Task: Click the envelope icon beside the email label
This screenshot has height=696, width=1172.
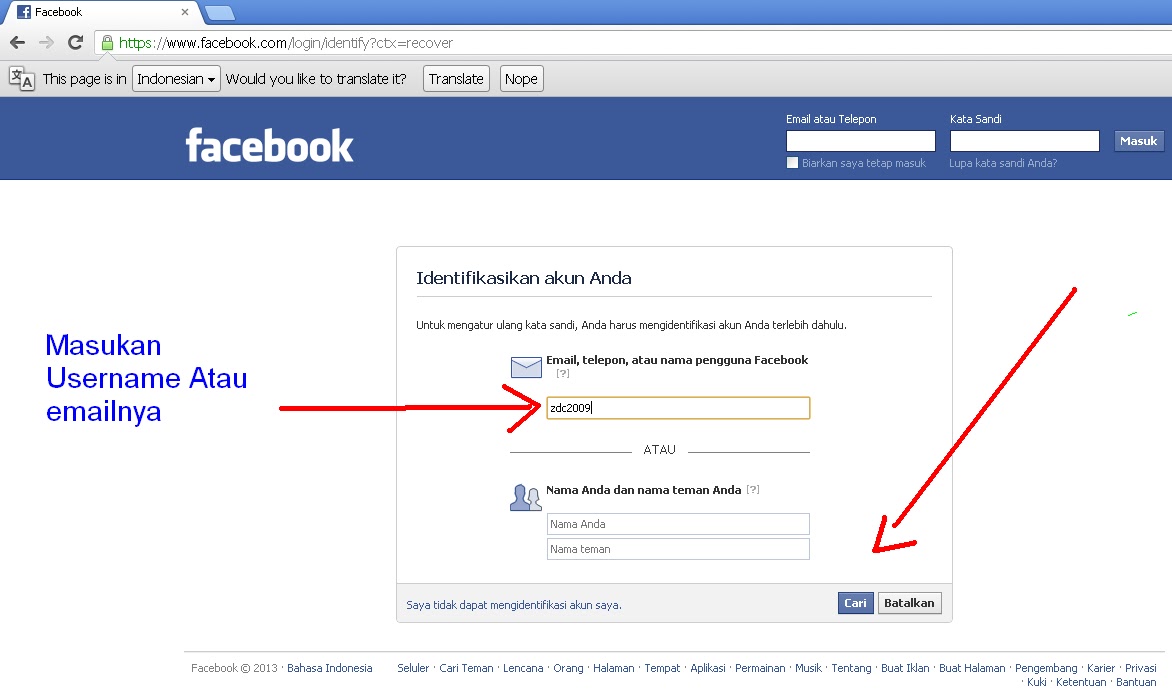Action: pos(526,367)
